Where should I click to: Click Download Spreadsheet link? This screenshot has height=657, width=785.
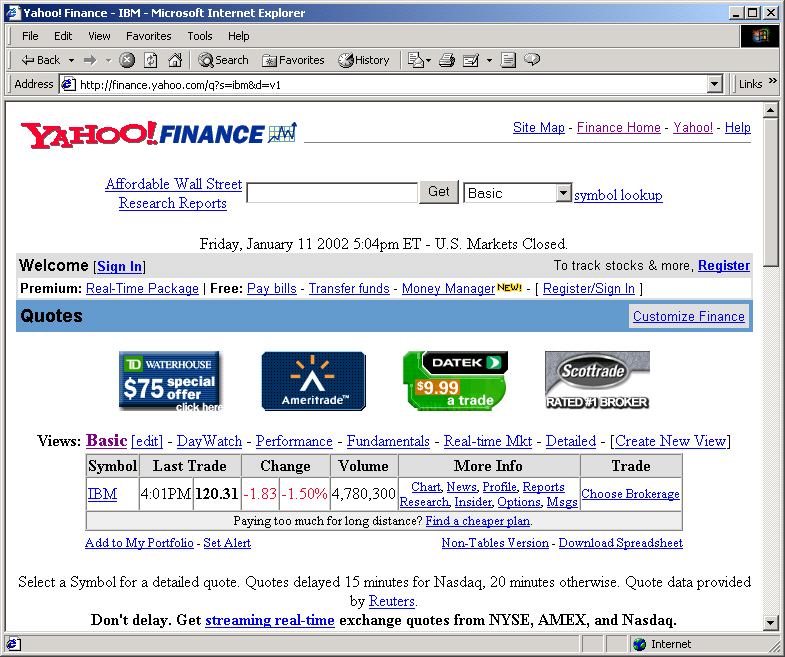621,543
